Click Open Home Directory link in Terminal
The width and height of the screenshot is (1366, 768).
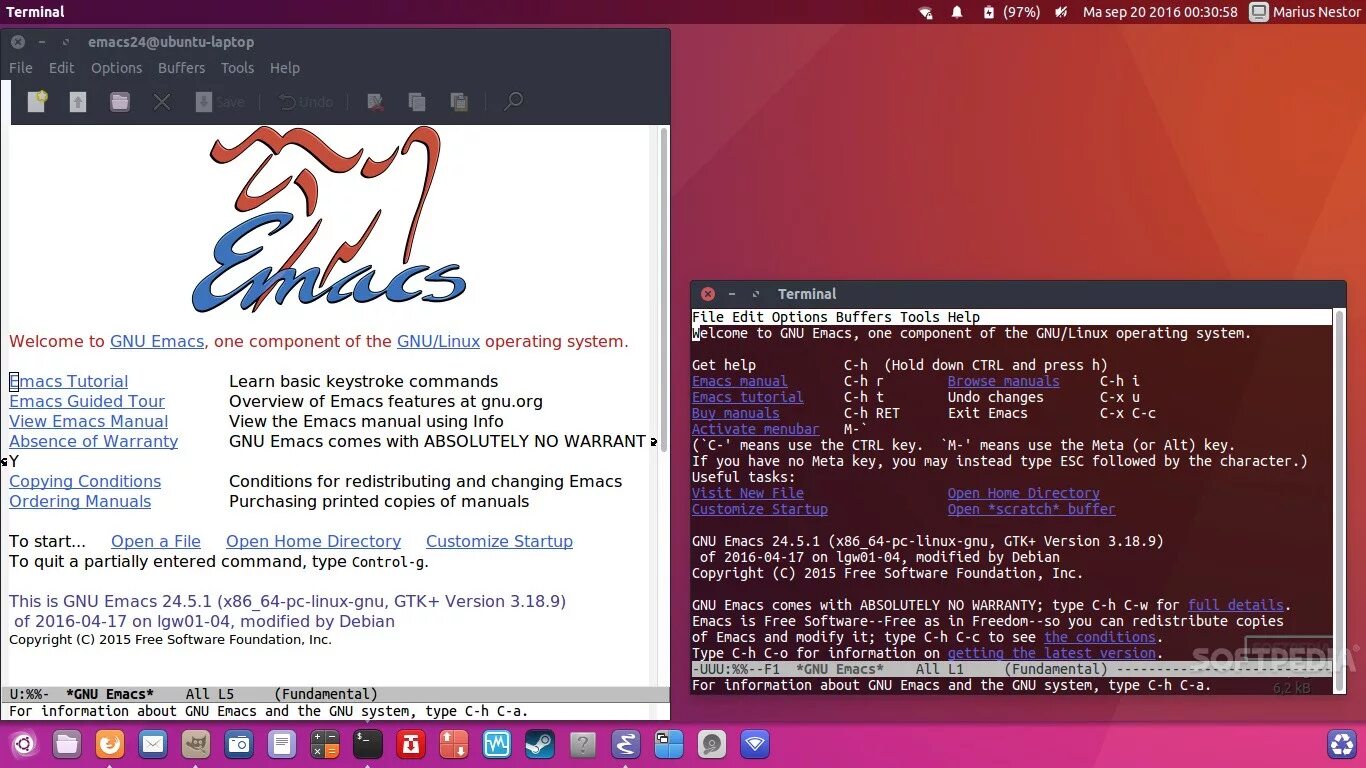(x=1024, y=493)
